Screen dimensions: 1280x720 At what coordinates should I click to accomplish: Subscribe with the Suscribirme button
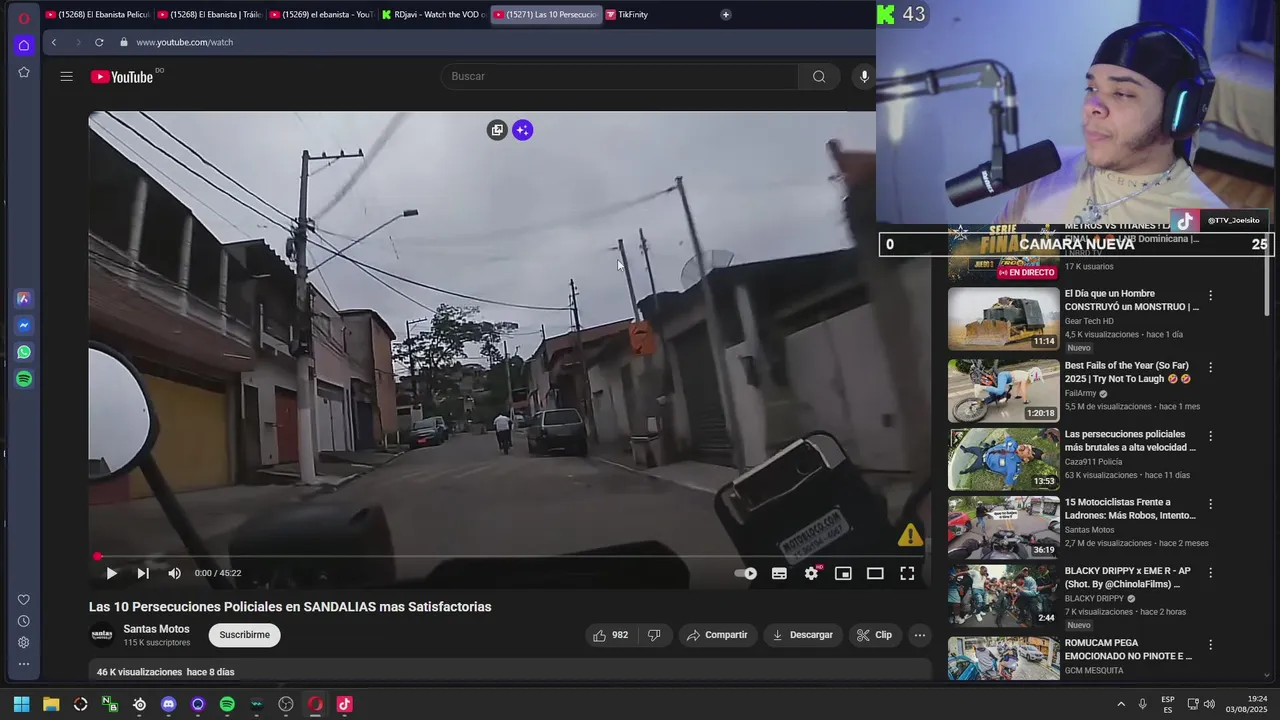pyautogui.click(x=245, y=635)
